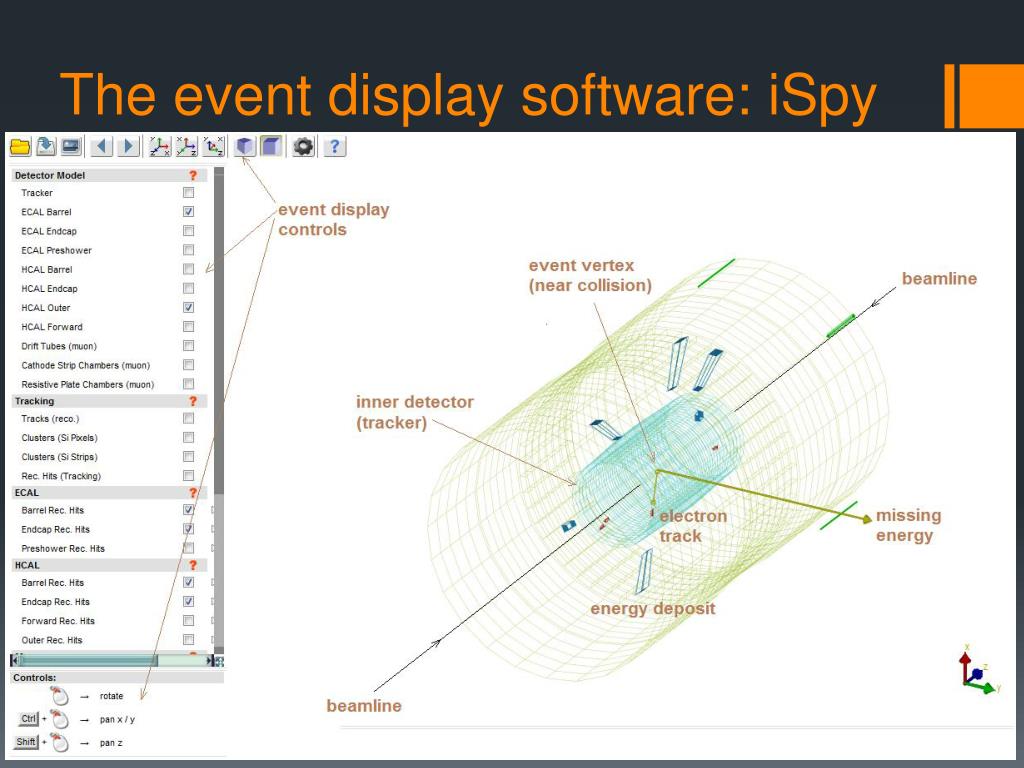Collapse the Tracking section header
Screen dimensions: 1024x768
tap(109, 401)
